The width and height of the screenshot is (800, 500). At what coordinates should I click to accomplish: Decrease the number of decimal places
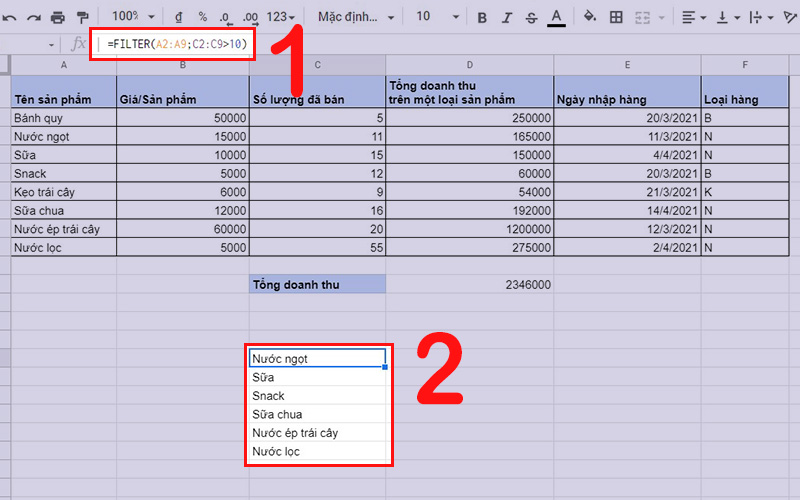coord(226,17)
